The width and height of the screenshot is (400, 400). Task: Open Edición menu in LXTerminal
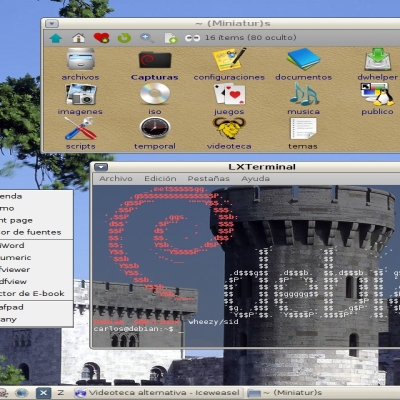pyautogui.click(x=160, y=179)
